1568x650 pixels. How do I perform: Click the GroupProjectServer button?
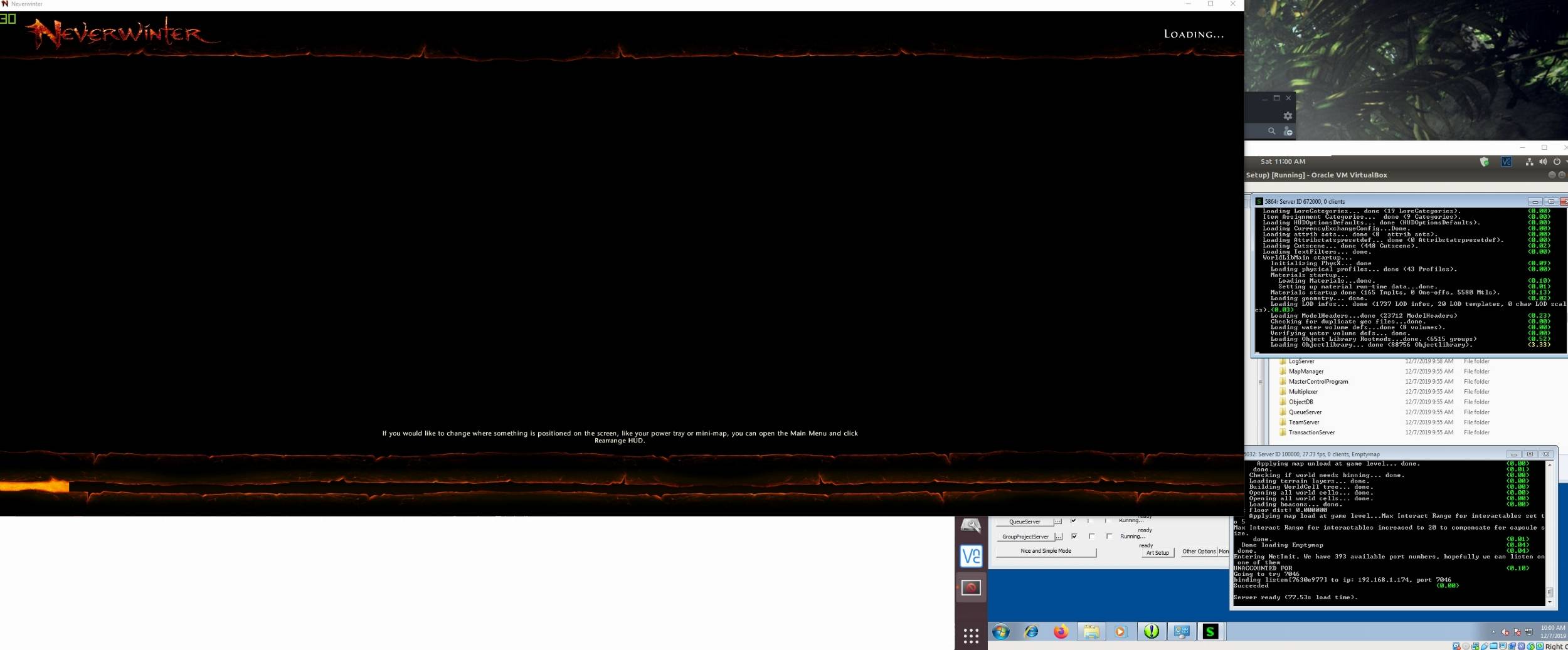(1025, 537)
